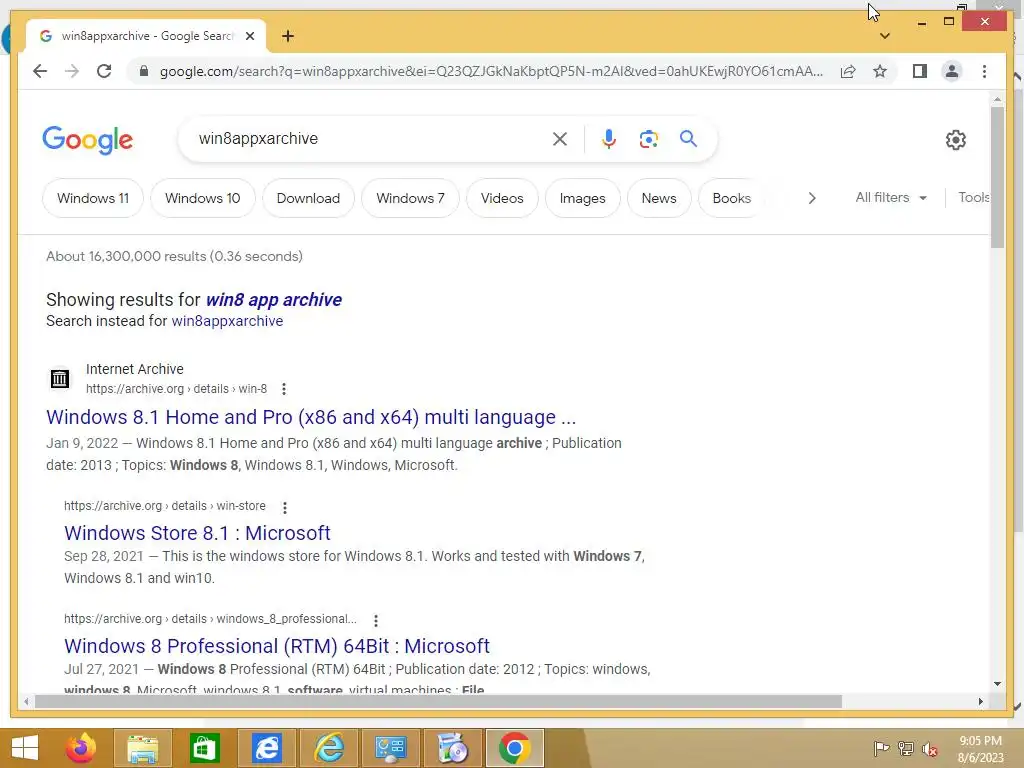Bookmark this tab with the star
Image resolution: width=1024 pixels, height=768 pixels.
coord(880,71)
